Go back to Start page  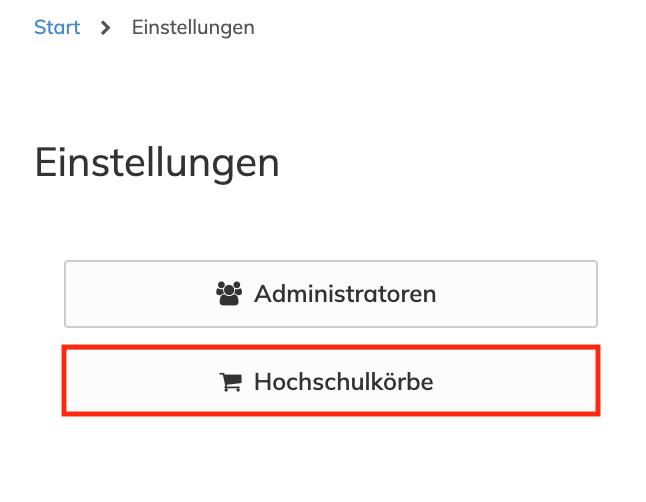(57, 27)
